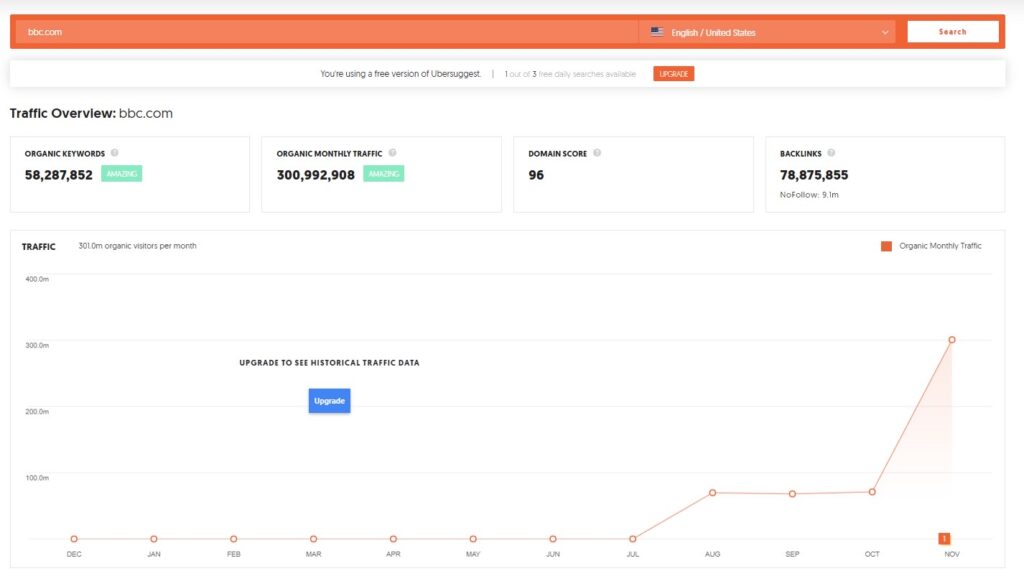Screen dimensions: 1024x576
Task: Click the AMAZING badge beside 300,992,908
Action: click(x=385, y=174)
